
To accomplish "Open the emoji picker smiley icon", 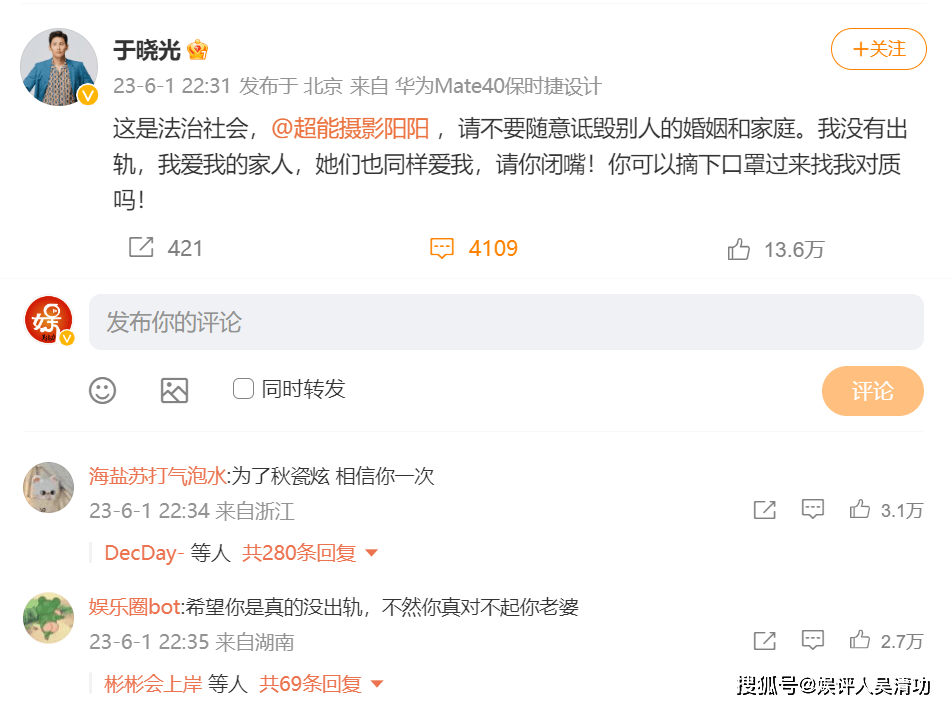I will point(102,390).
